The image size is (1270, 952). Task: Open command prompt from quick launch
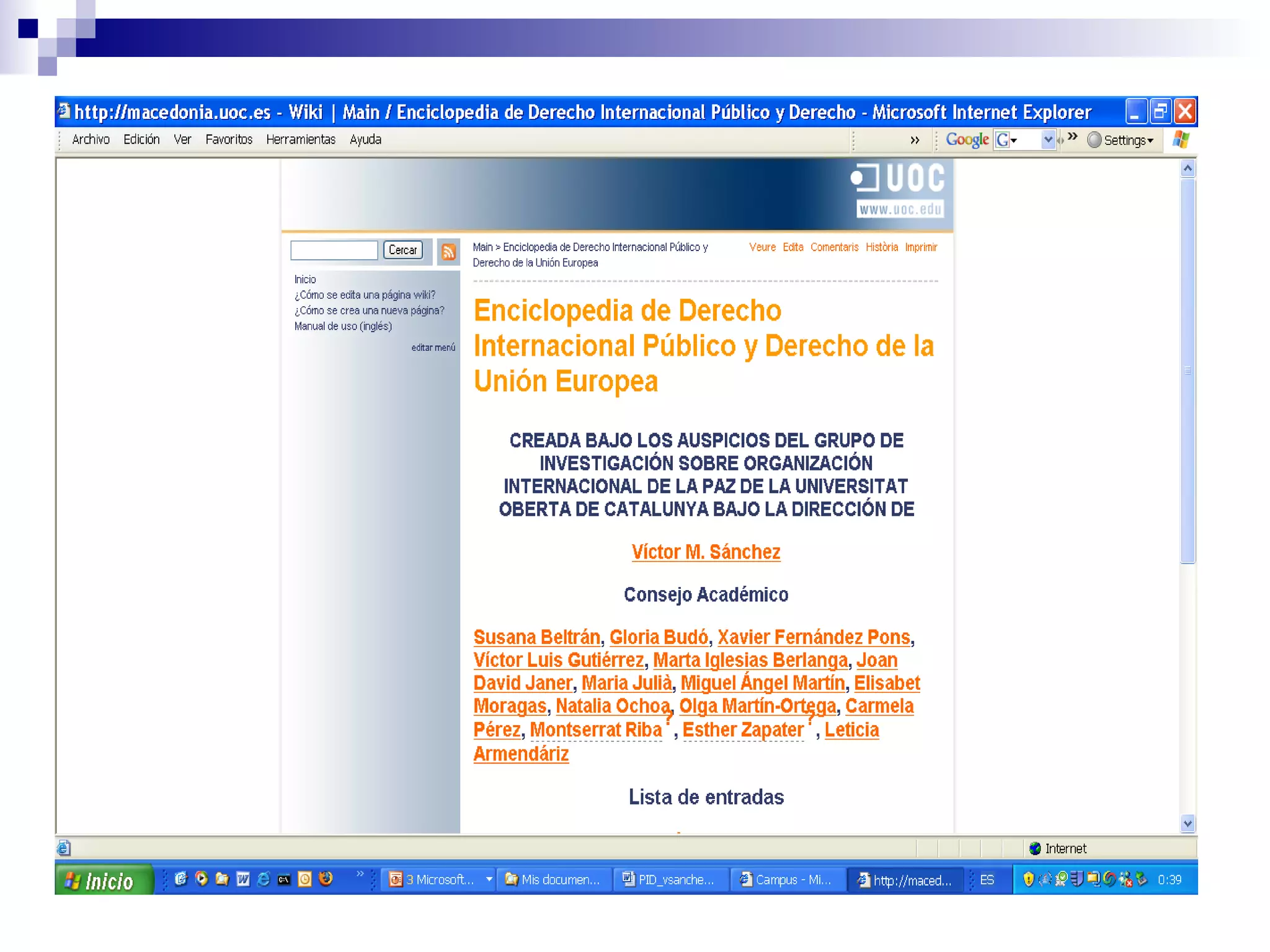[284, 879]
